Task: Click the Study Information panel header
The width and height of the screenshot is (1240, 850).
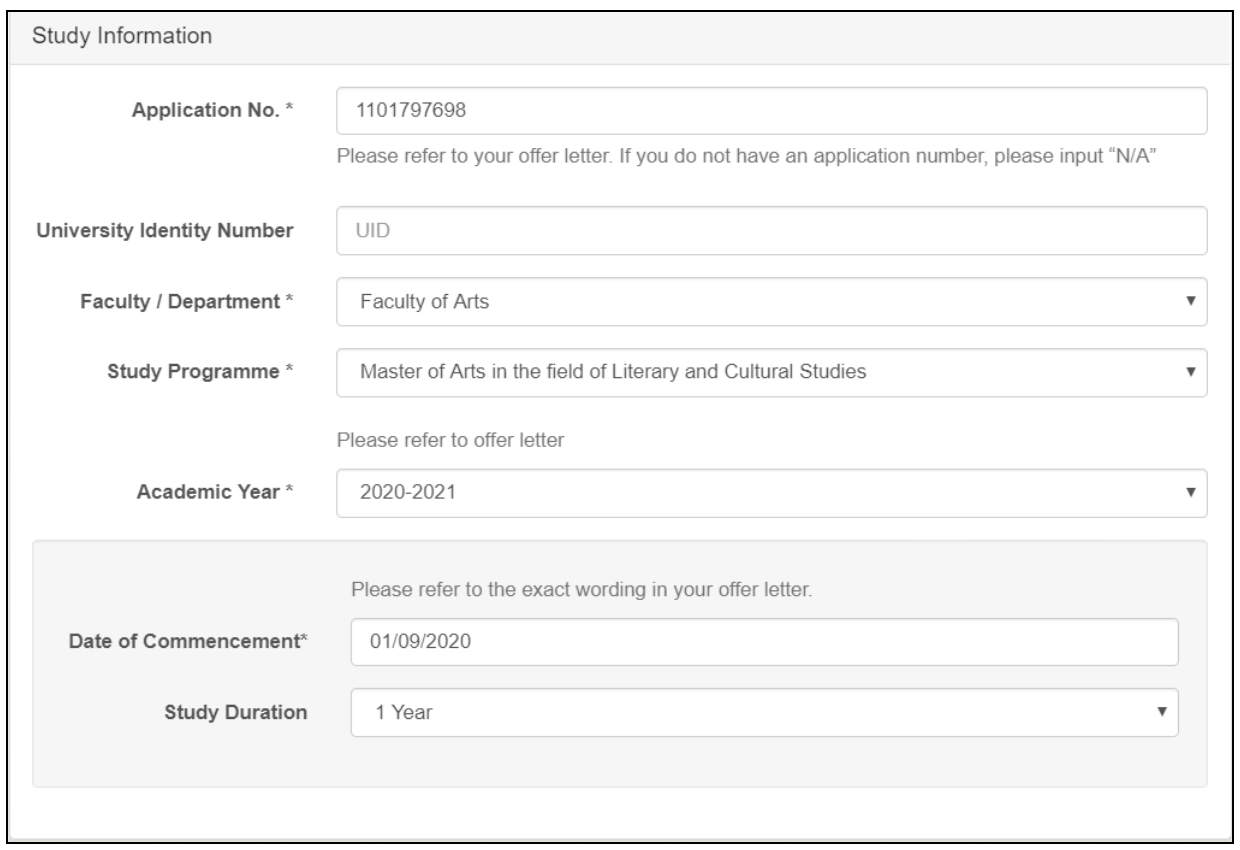Action: point(122,36)
